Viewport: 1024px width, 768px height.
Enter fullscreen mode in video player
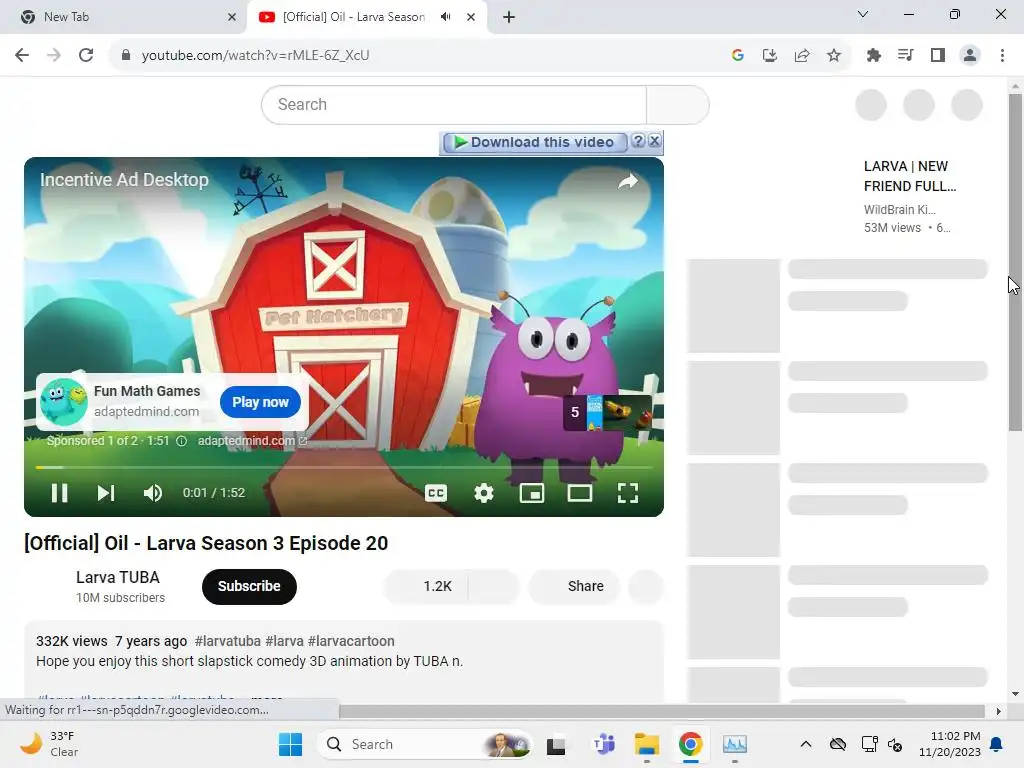click(628, 493)
